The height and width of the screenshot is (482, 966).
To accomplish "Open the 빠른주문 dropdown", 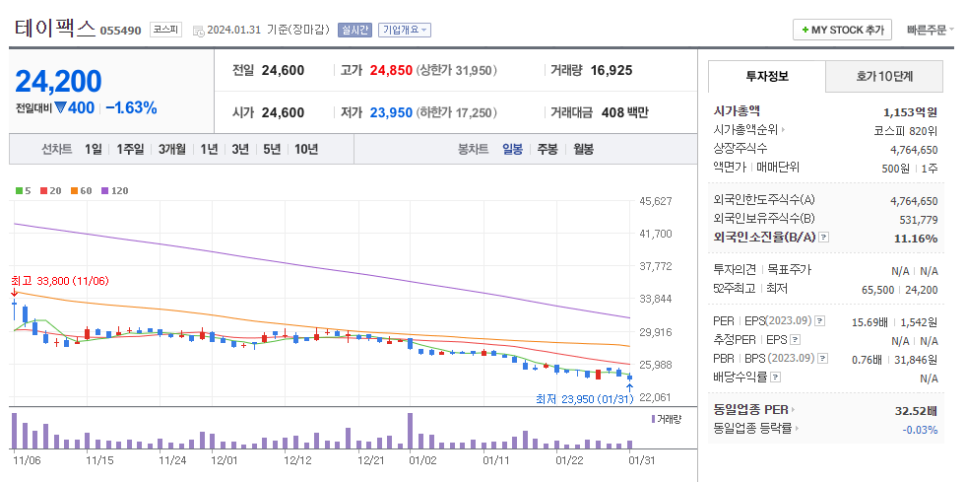I will [930, 30].
